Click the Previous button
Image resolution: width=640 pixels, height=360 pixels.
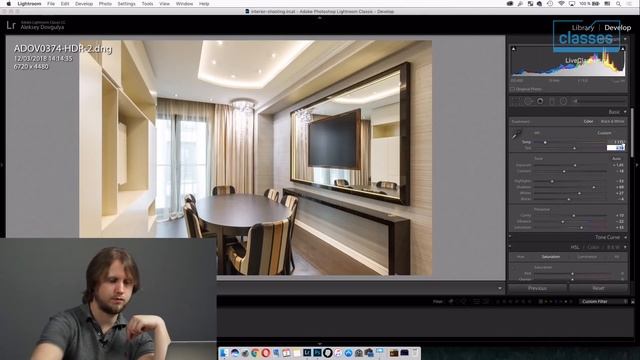(537, 288)
